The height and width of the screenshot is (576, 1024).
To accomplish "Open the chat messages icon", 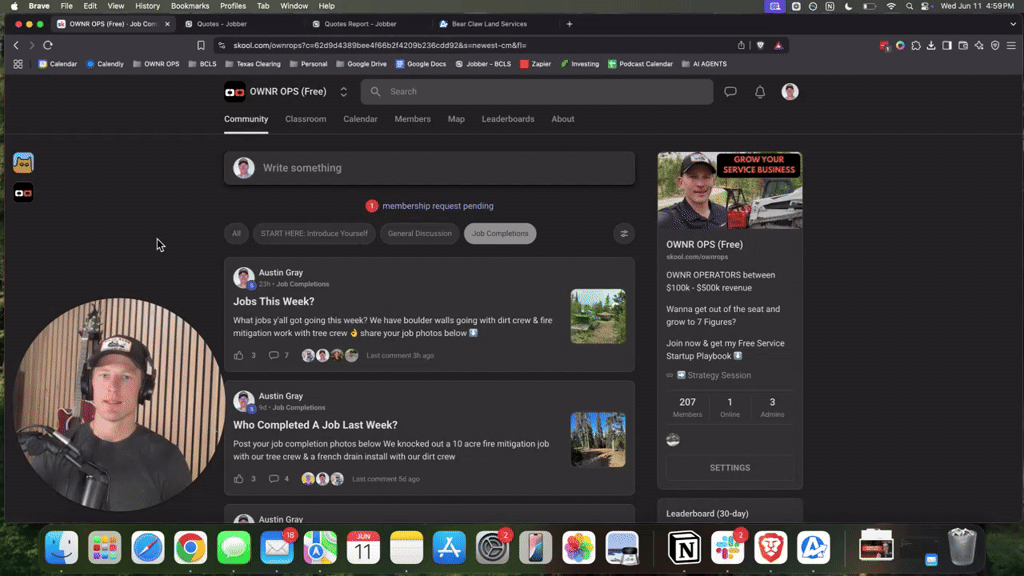I will point(730,92).
